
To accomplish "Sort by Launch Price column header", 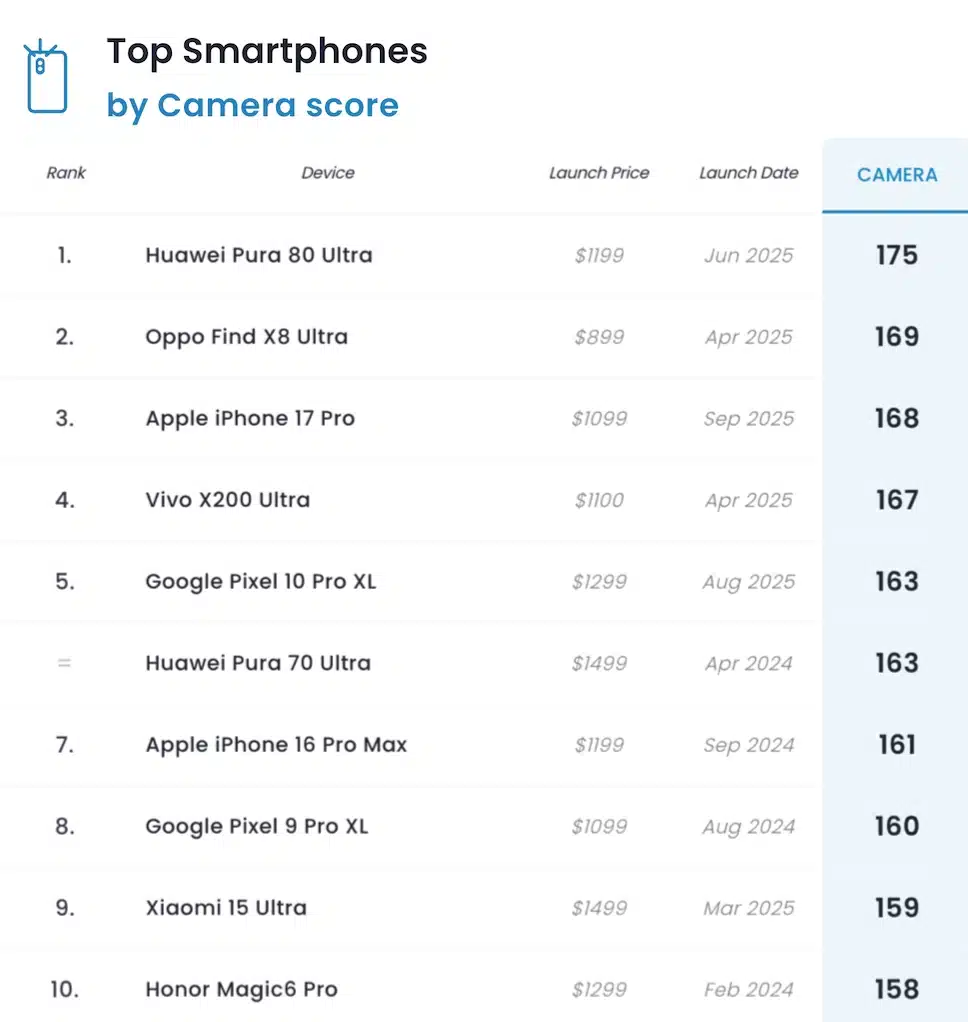I will [599, 173].
